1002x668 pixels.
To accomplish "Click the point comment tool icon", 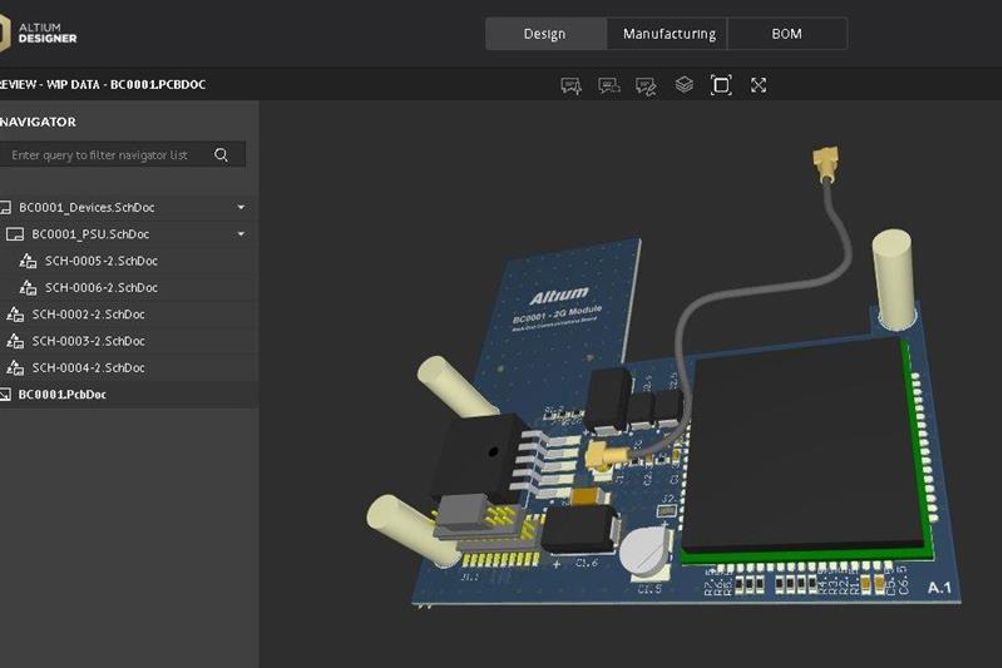I will click(x=571, y=86).
